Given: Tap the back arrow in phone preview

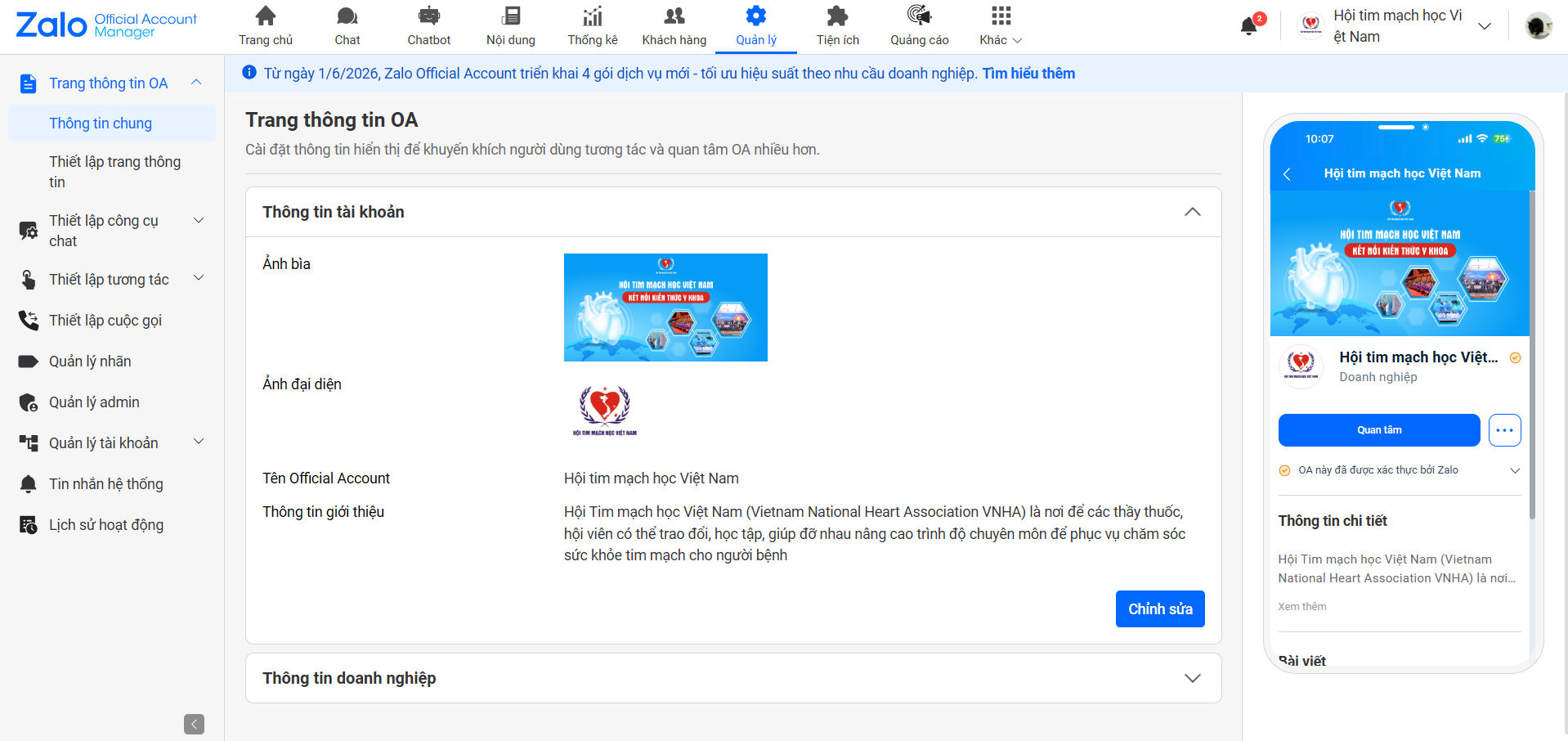Looking at the screenshot, I should click(1287, 174).
